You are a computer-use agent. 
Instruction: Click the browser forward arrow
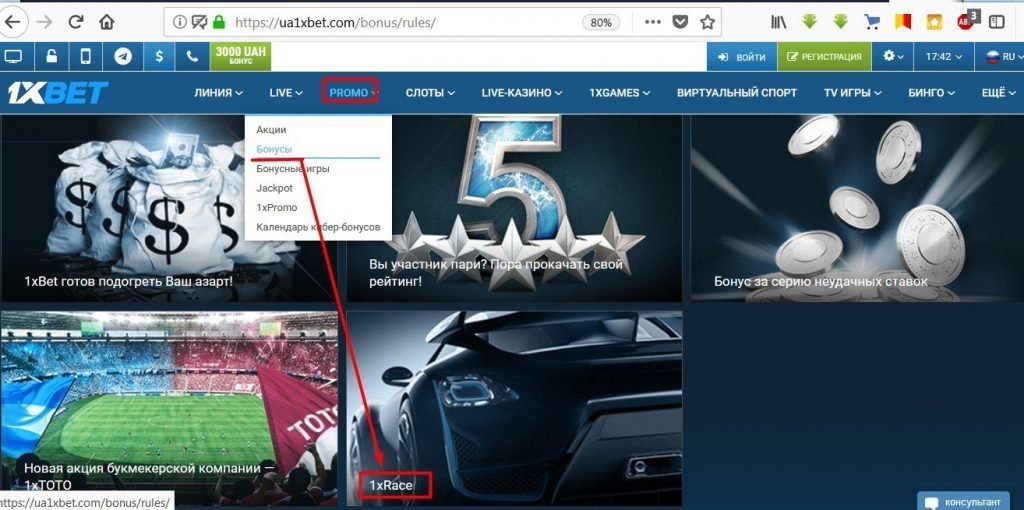point(45,22)
